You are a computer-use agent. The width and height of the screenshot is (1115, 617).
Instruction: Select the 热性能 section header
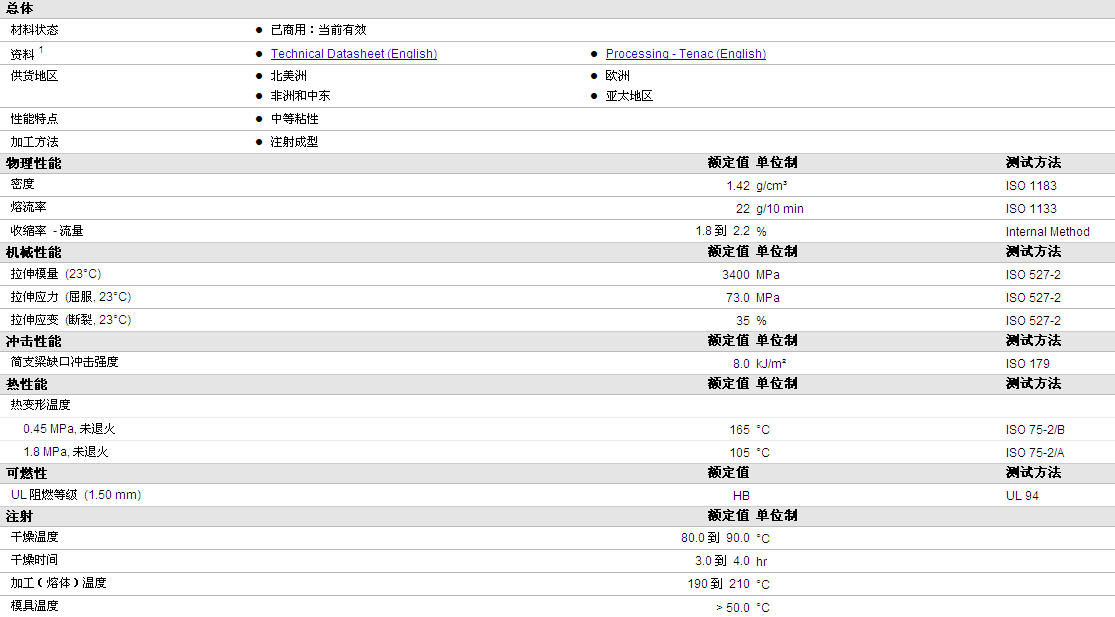(26, 384)
